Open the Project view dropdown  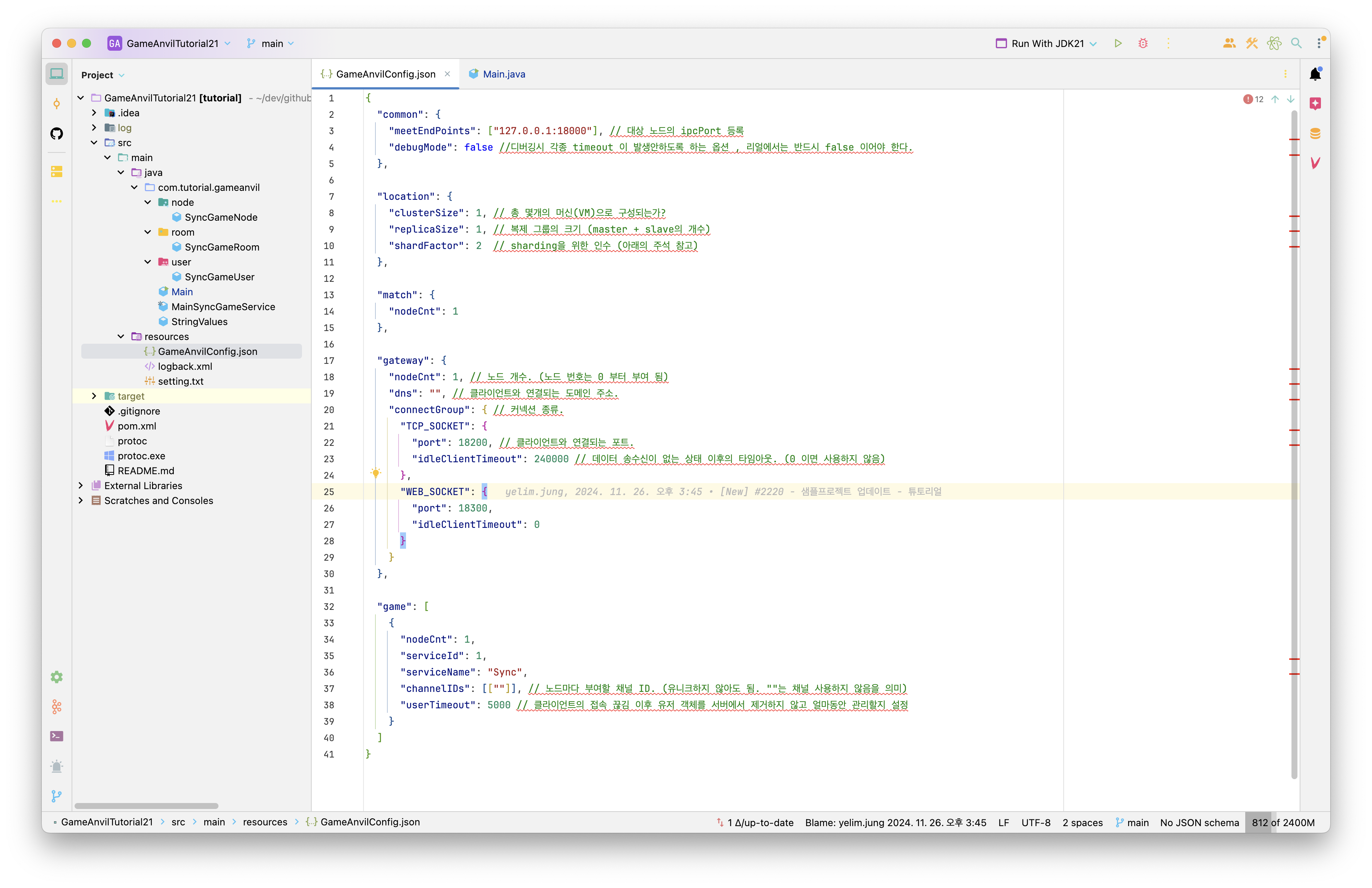[103, 75]
